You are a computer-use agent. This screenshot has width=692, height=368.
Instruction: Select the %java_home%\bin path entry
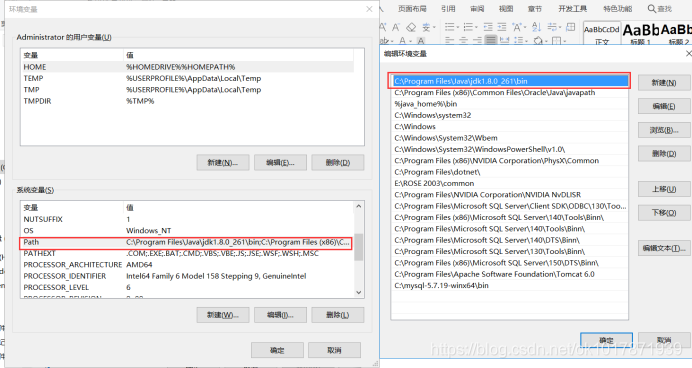coord(509,104)
